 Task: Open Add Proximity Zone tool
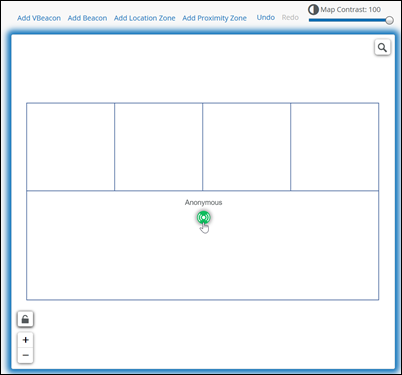[x=214, y=18]
